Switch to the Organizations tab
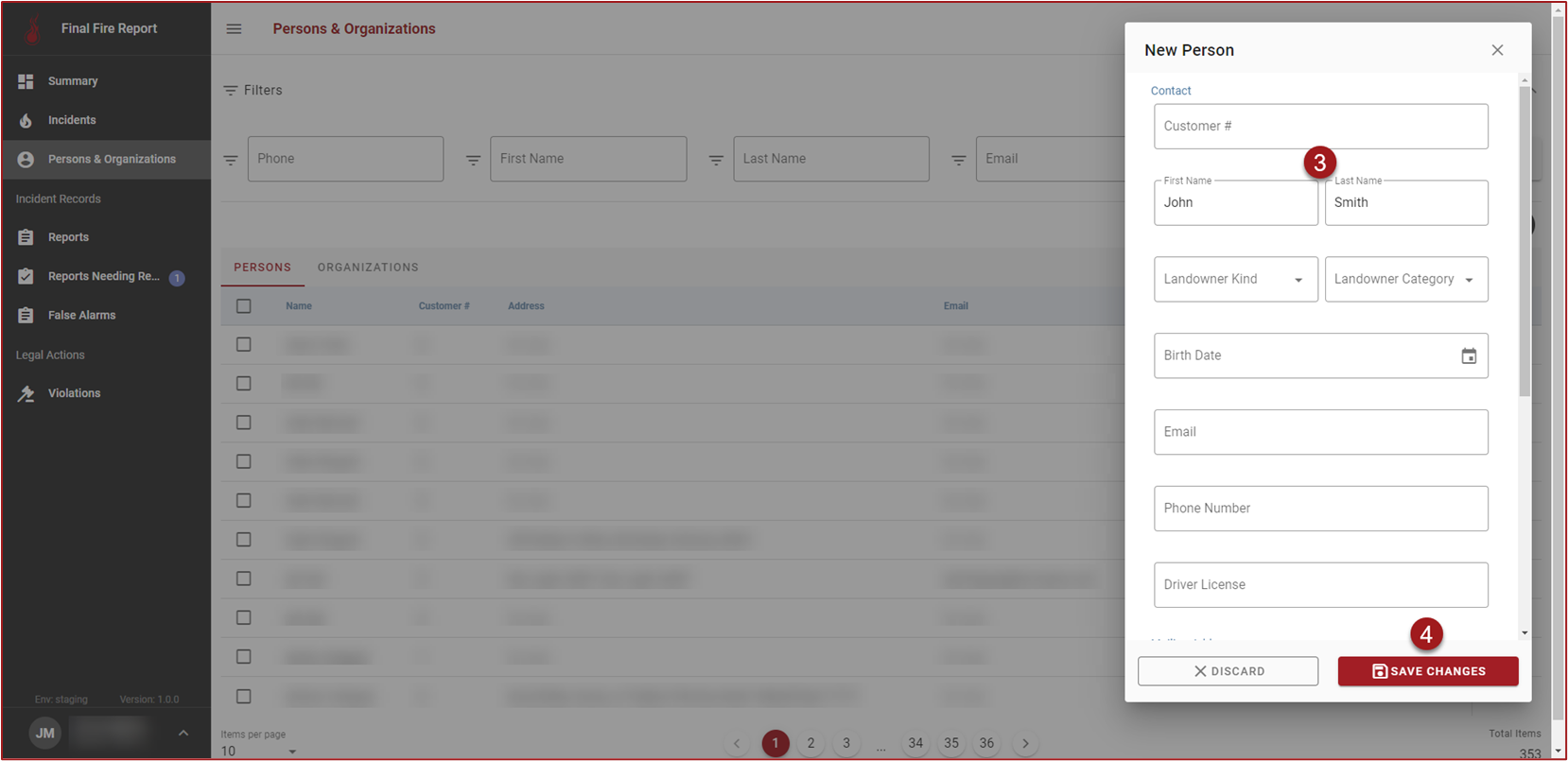 368,268
